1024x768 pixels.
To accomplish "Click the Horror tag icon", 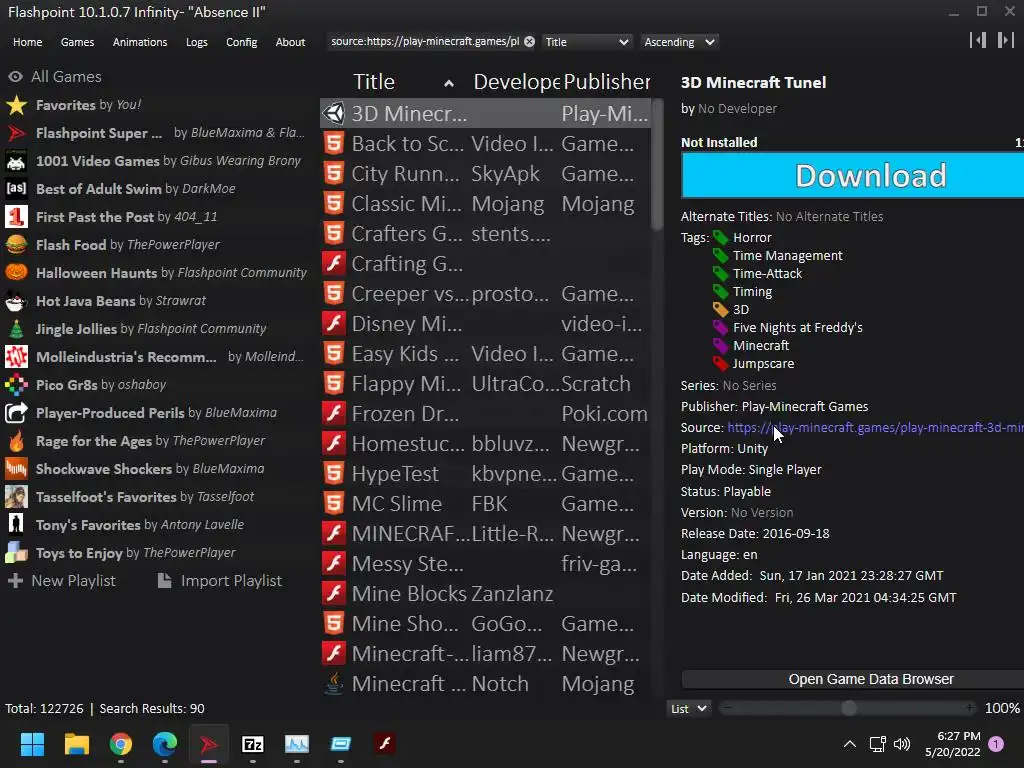I will (720, 238).
